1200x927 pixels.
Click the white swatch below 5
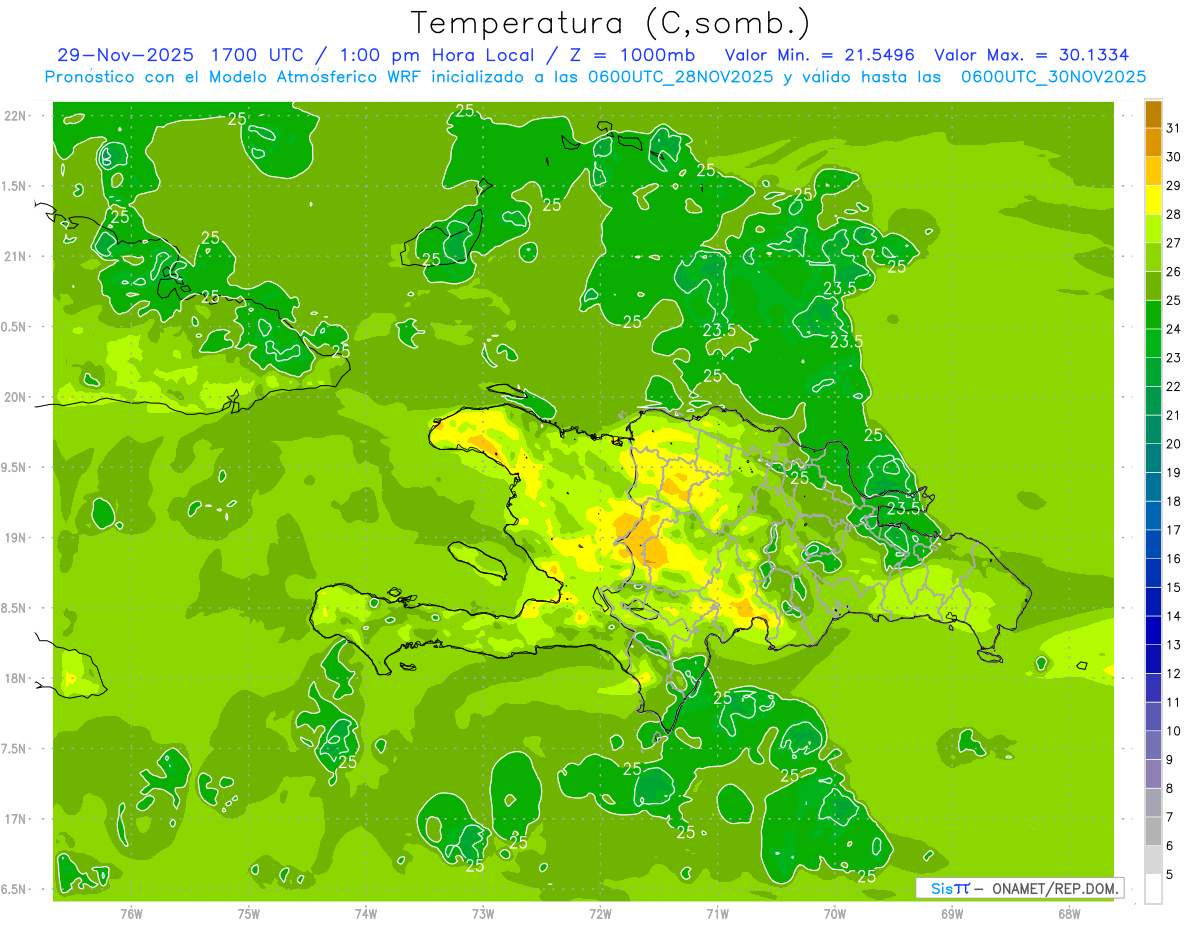click(x=1153, y=889)
